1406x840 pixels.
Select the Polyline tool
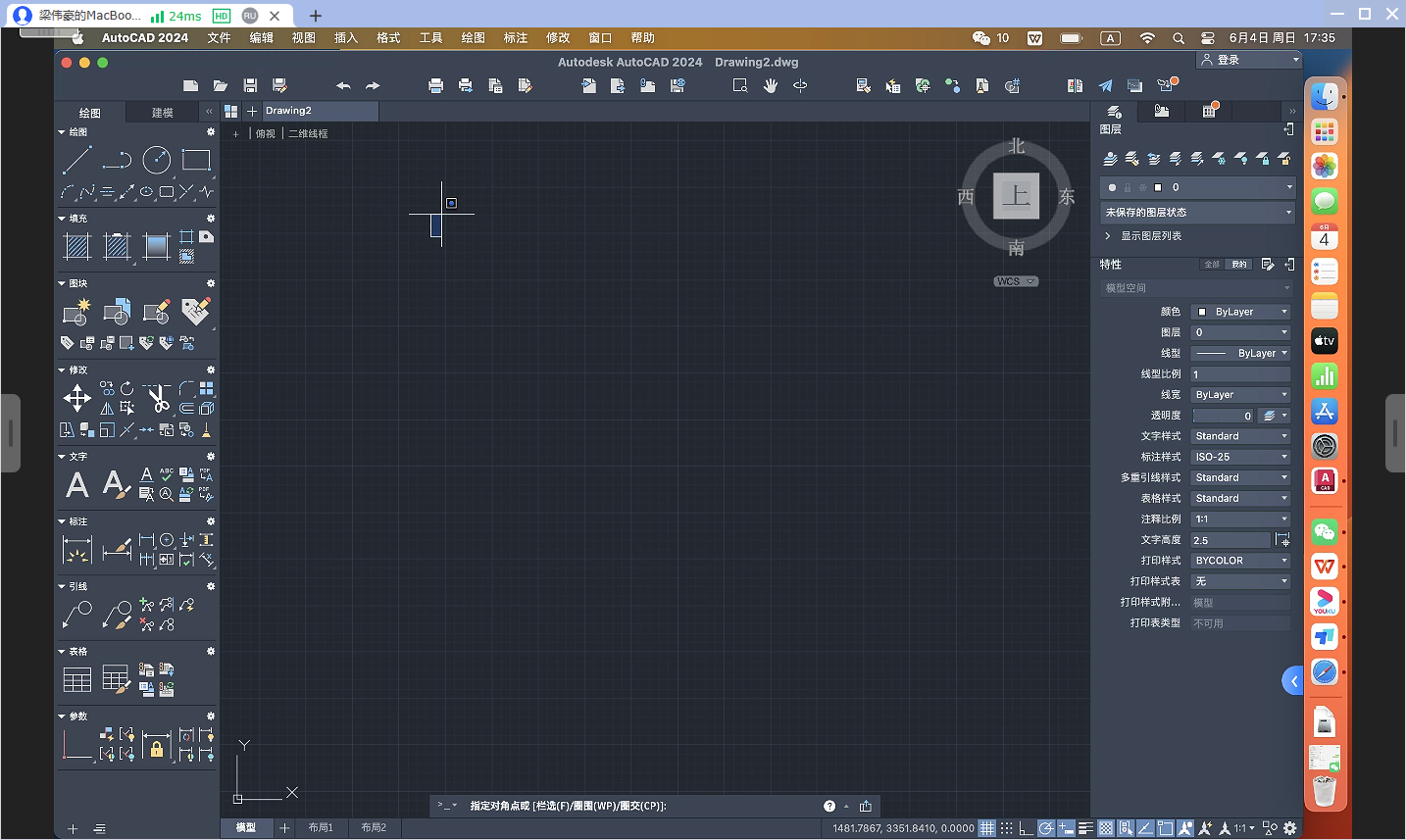tap(117, 159)
